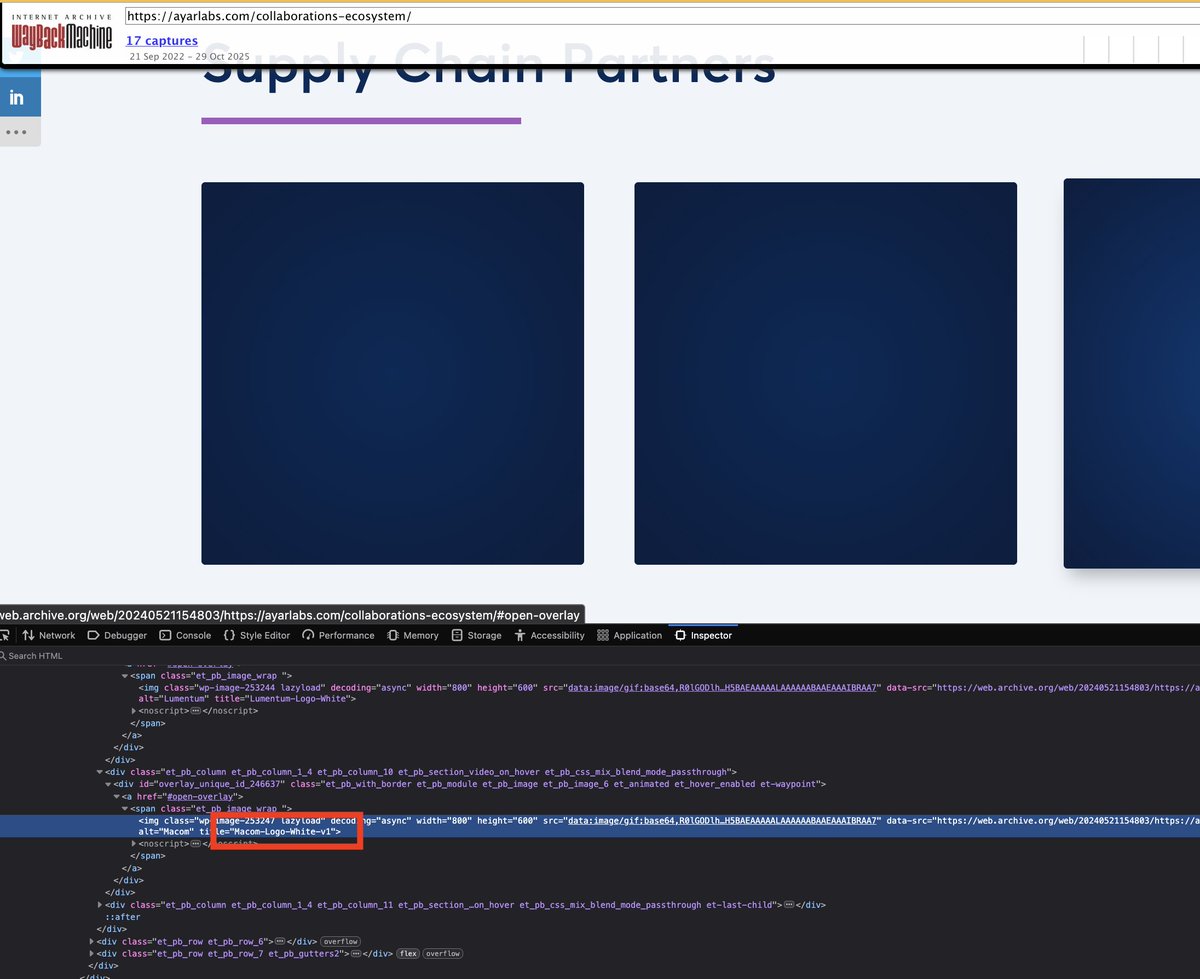
Task: Click the overflow badge on et_pb_row_7
Action: tap(442, 954)
